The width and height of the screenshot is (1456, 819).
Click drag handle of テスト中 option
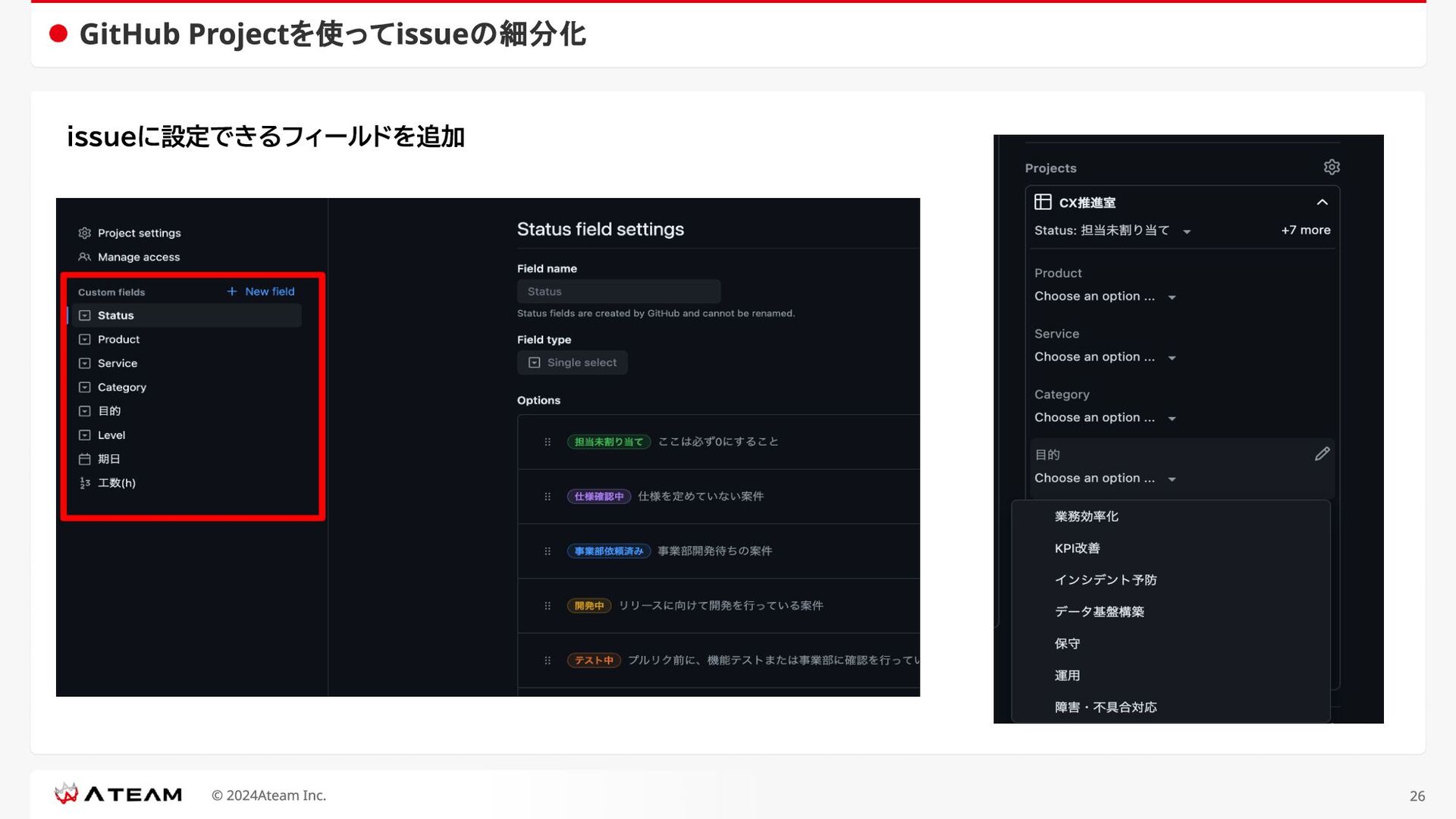pyautogui.click(x=548, y=661)
